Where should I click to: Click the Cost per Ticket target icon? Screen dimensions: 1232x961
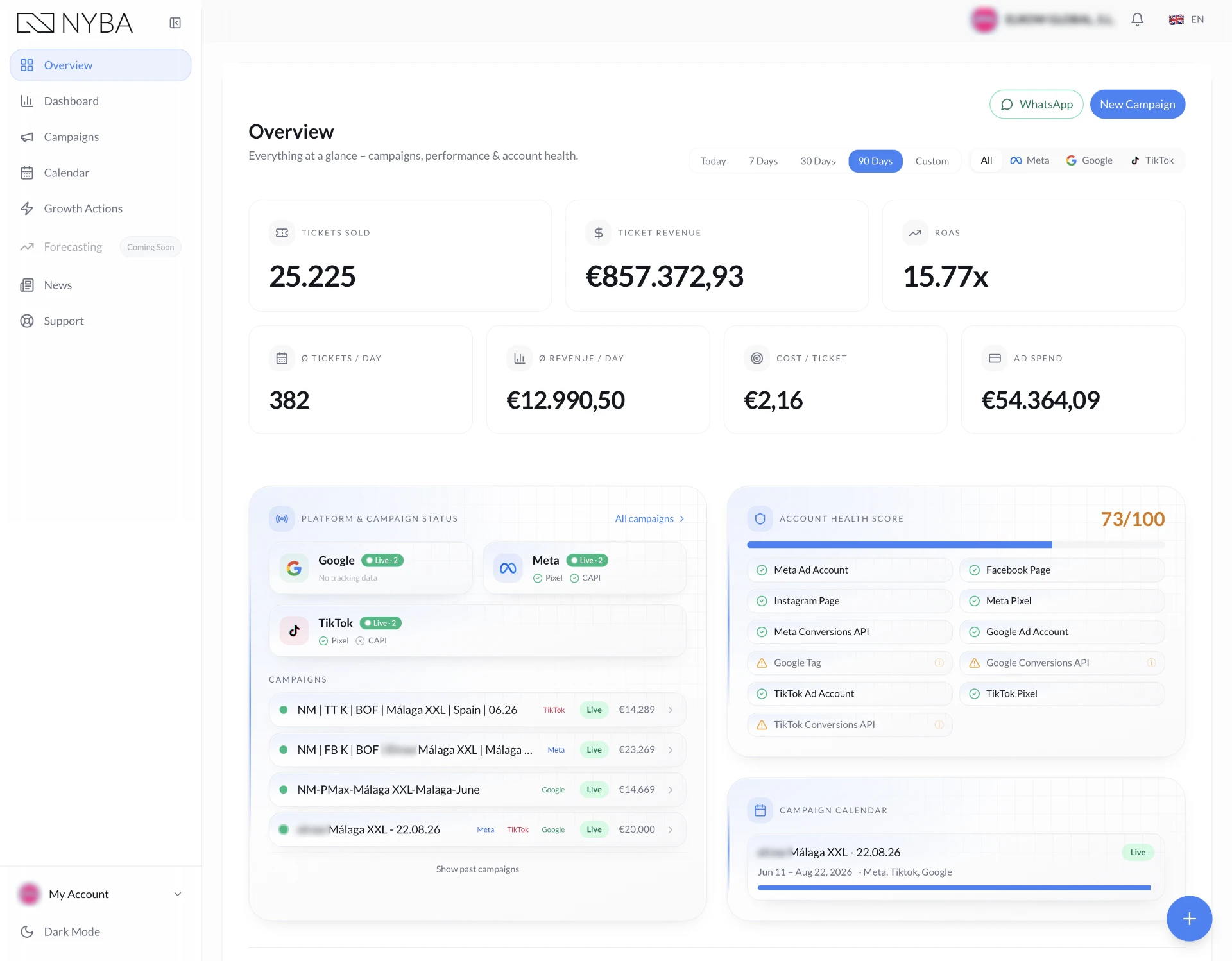click(x=757, y=359)
